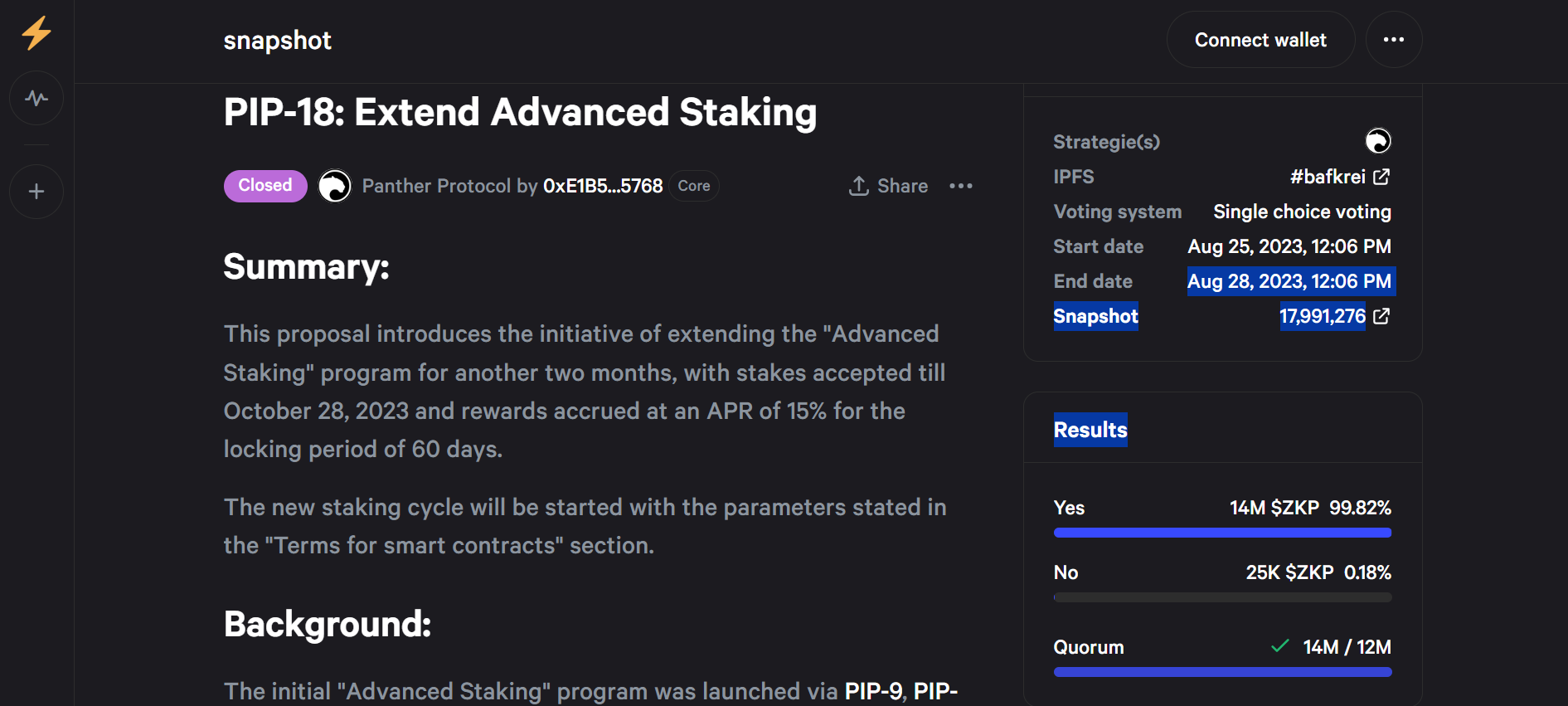Click the #bafkrei IPFS hash
The width and height of the screenshot is (1568, 706).
point(1328,177)
